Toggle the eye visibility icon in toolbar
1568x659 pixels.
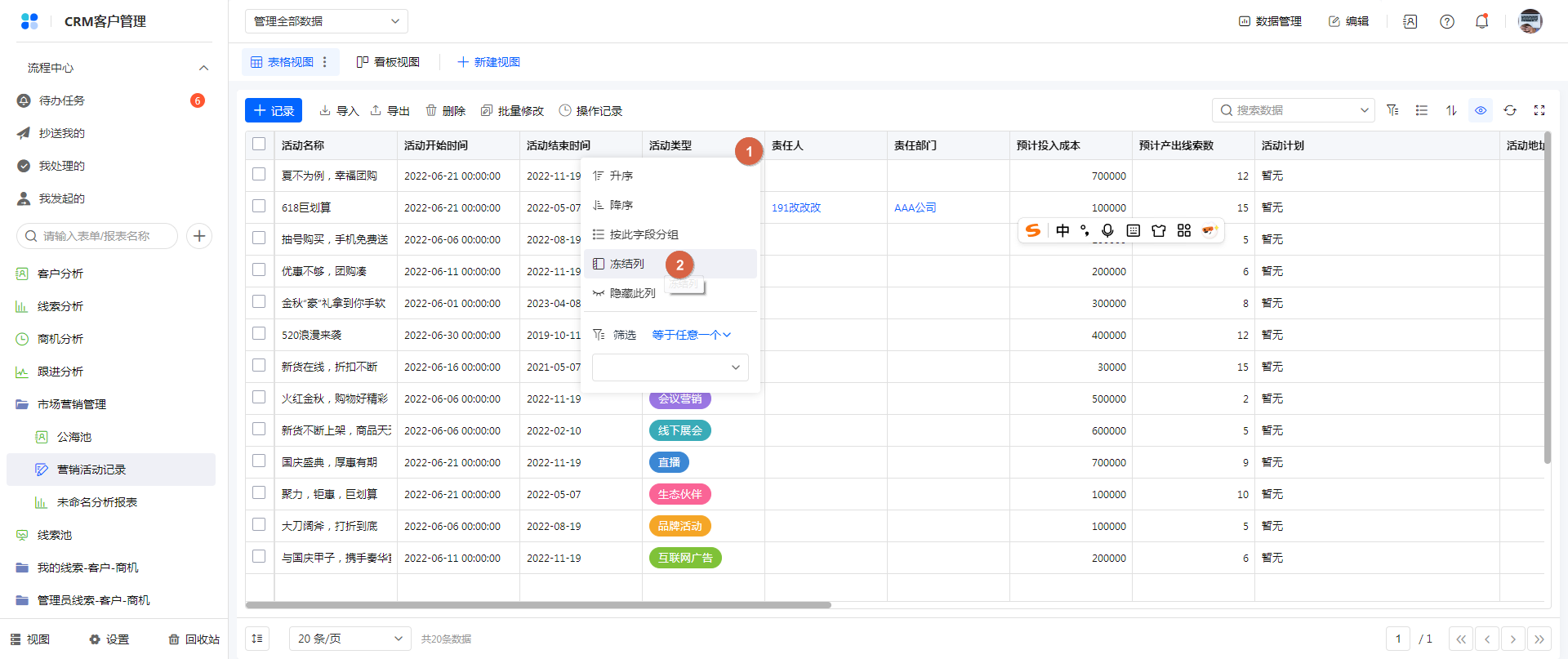pyautogui.click(x=1481, y=110)
